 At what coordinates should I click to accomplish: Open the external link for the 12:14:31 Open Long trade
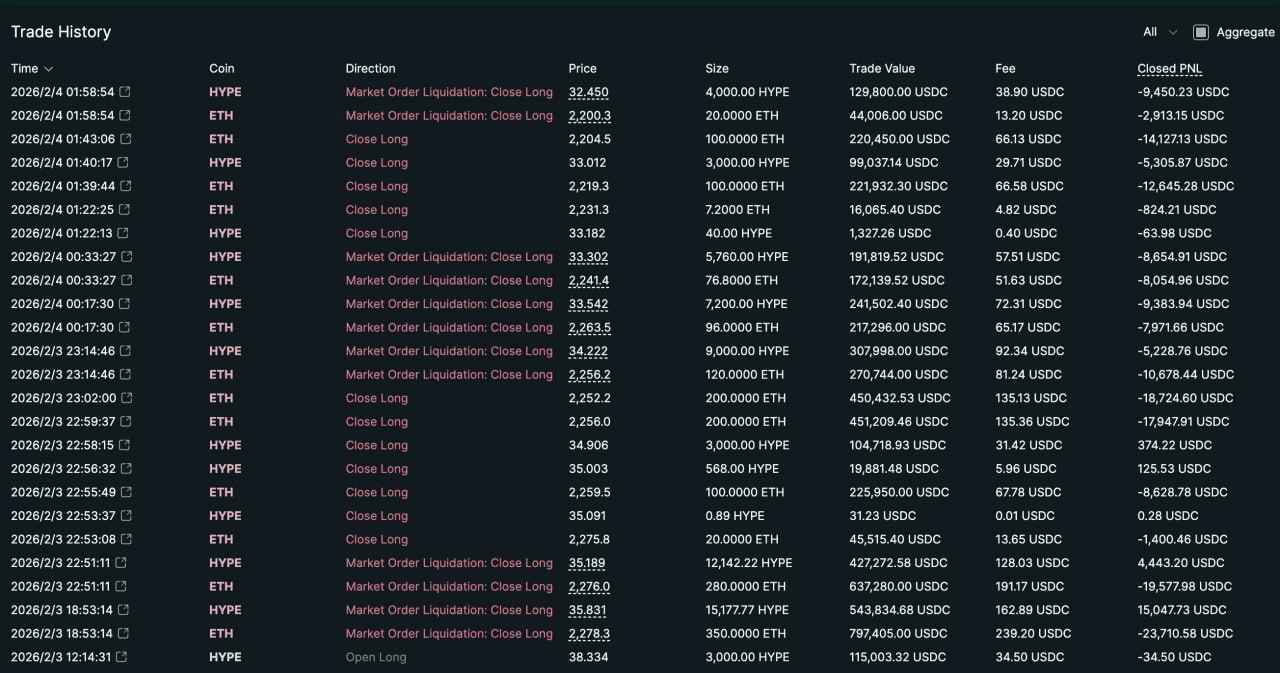(123, 657)
